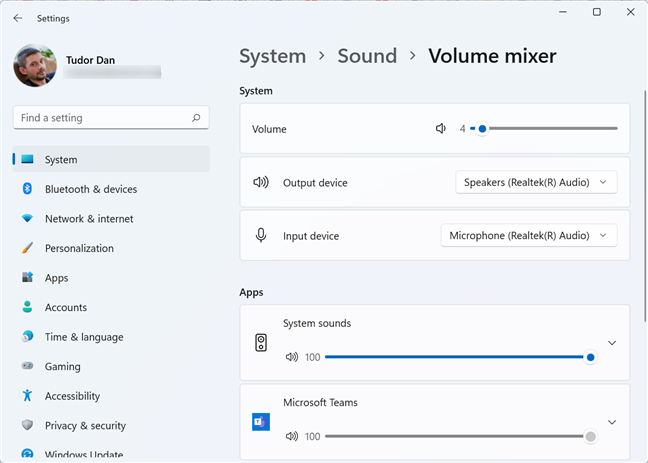Maximize the Settings window
The height and width of the screenshot is (463, 648).
click(x=596, y=12)
